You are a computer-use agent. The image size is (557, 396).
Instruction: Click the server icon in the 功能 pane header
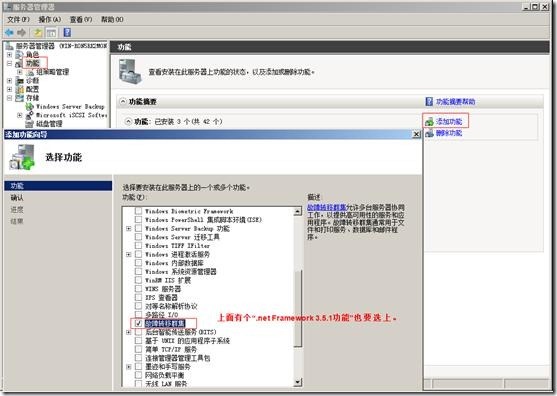(x=130, y=71)
